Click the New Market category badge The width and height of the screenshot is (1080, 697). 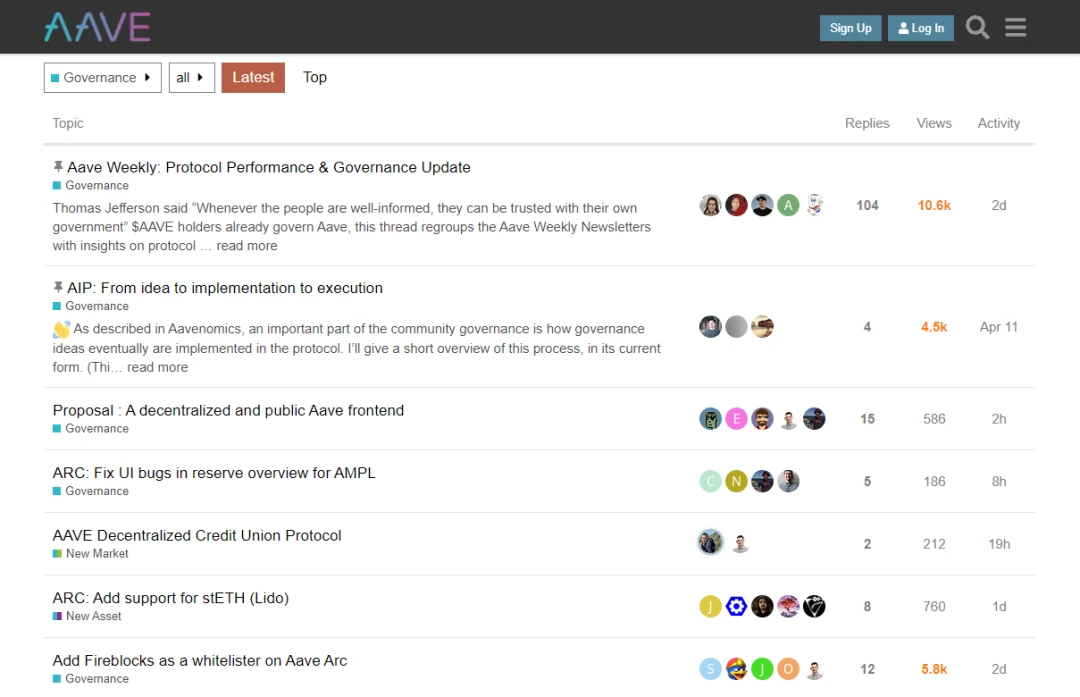click(91, 554)
